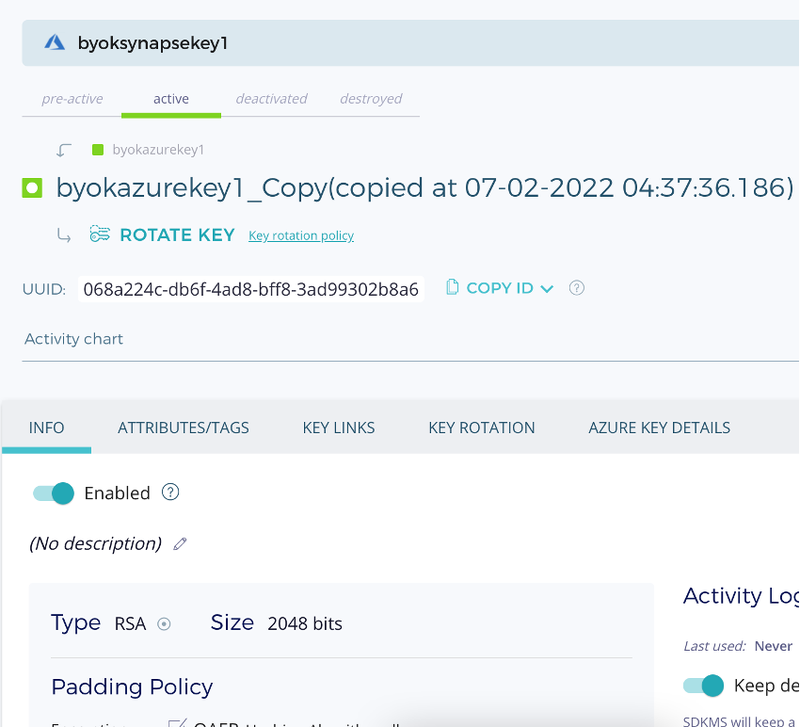This screenshot has height=727, width=800.
Task: Select the active state tab
Action: (171, 98)
